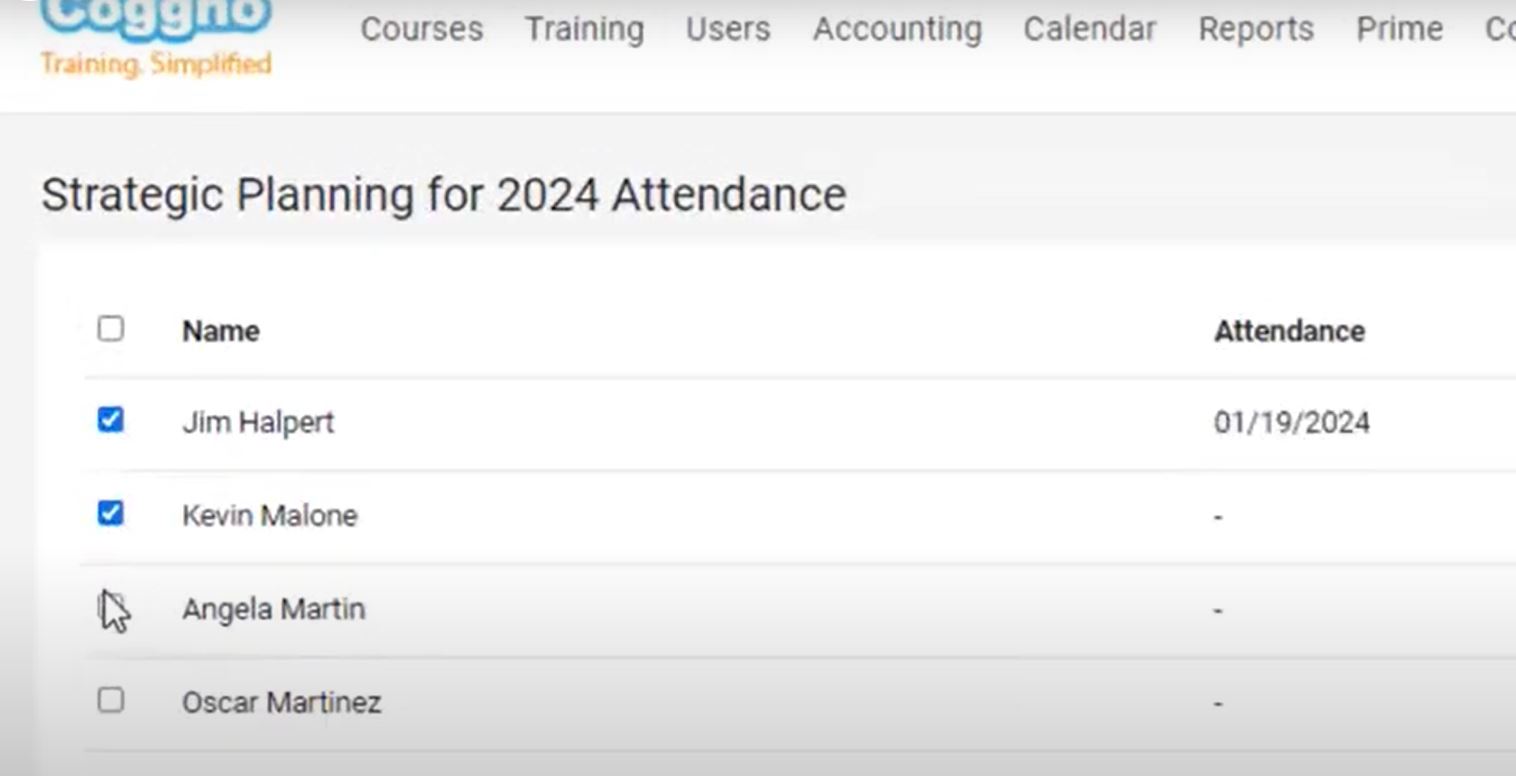Click the Attendance column header
1516x776 pixels.
1289,331
